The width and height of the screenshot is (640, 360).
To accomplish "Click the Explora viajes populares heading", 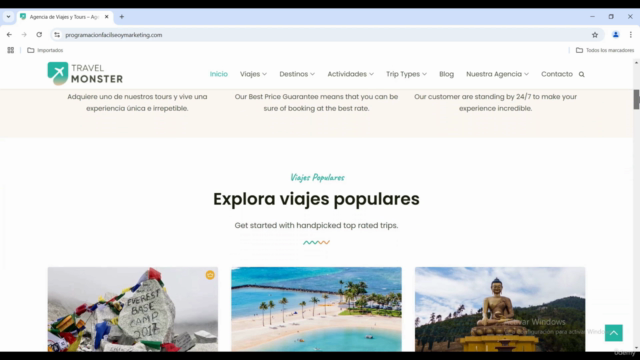I will [x=316, y=199].
